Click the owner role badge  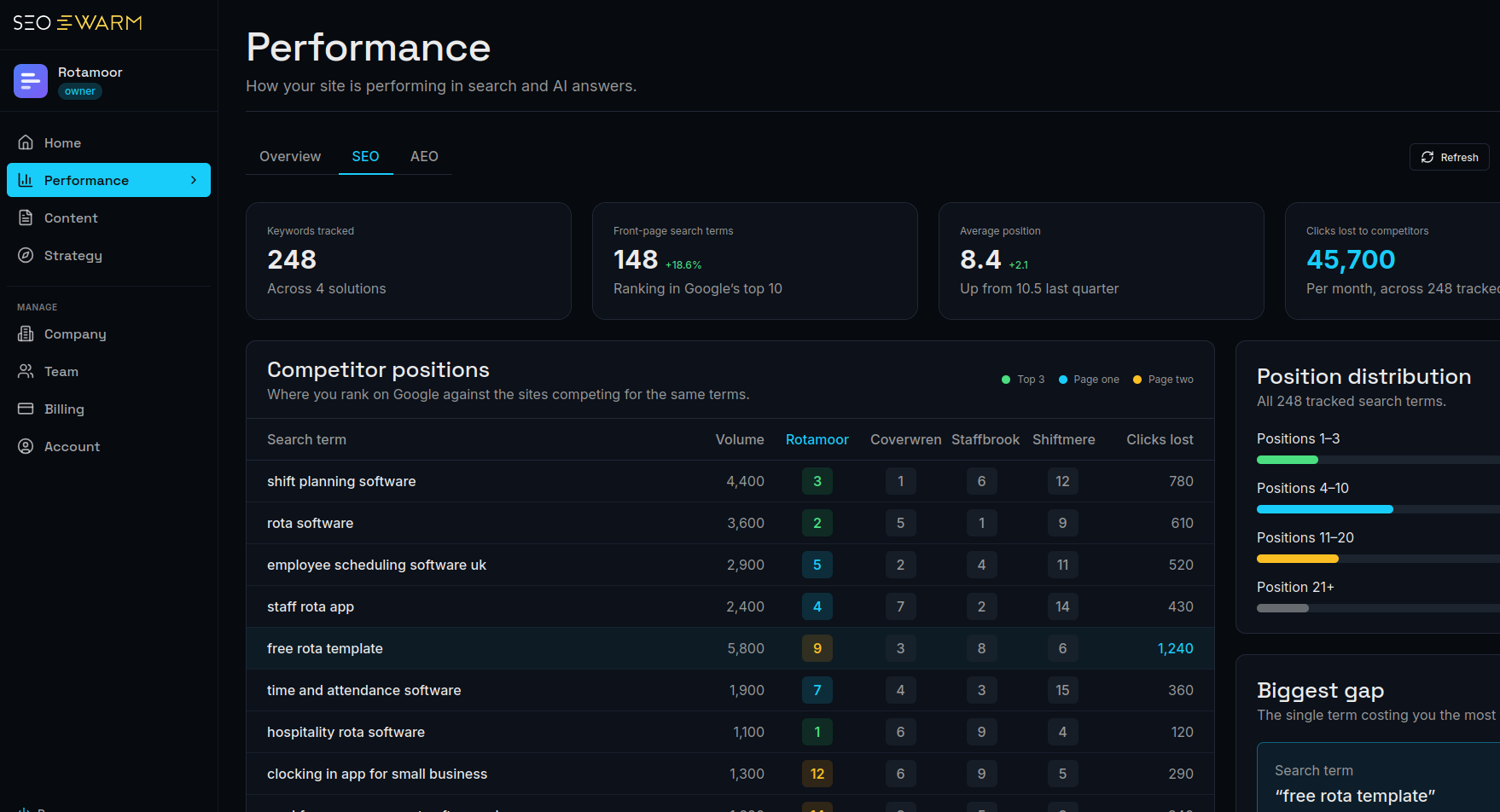pos(80,91)
